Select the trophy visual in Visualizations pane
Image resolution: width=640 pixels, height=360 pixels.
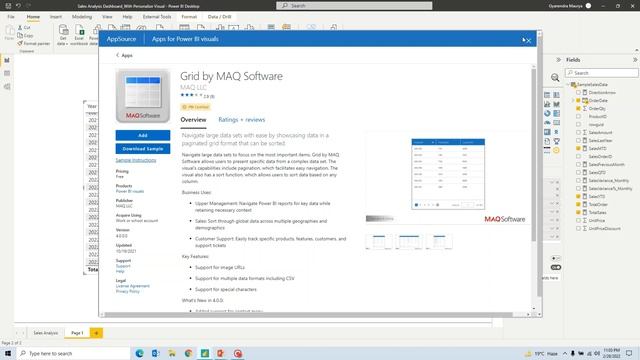(x=556, y=141)
